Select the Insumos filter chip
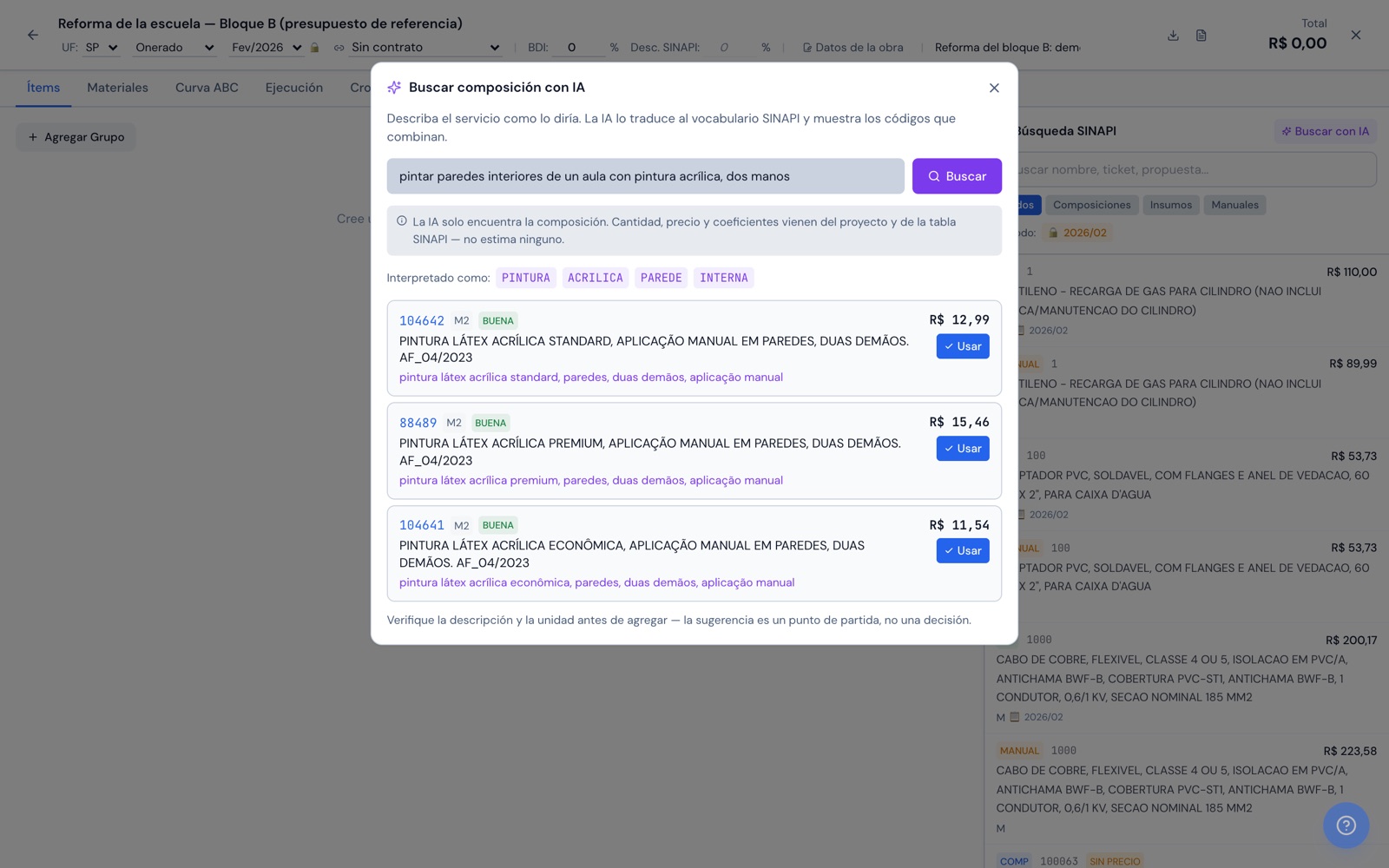Viewport: 1389px width, 868px height. (1171, 205)
